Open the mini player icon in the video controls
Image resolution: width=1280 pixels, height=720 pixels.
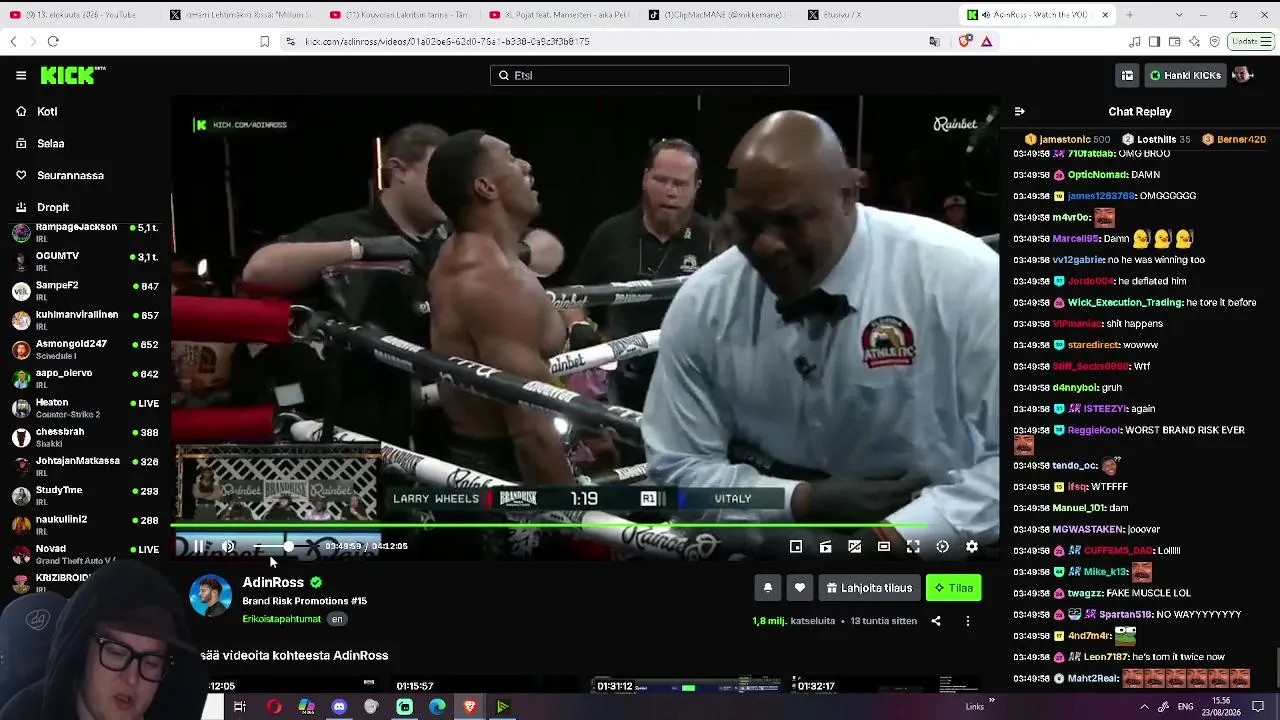point(796,546)
